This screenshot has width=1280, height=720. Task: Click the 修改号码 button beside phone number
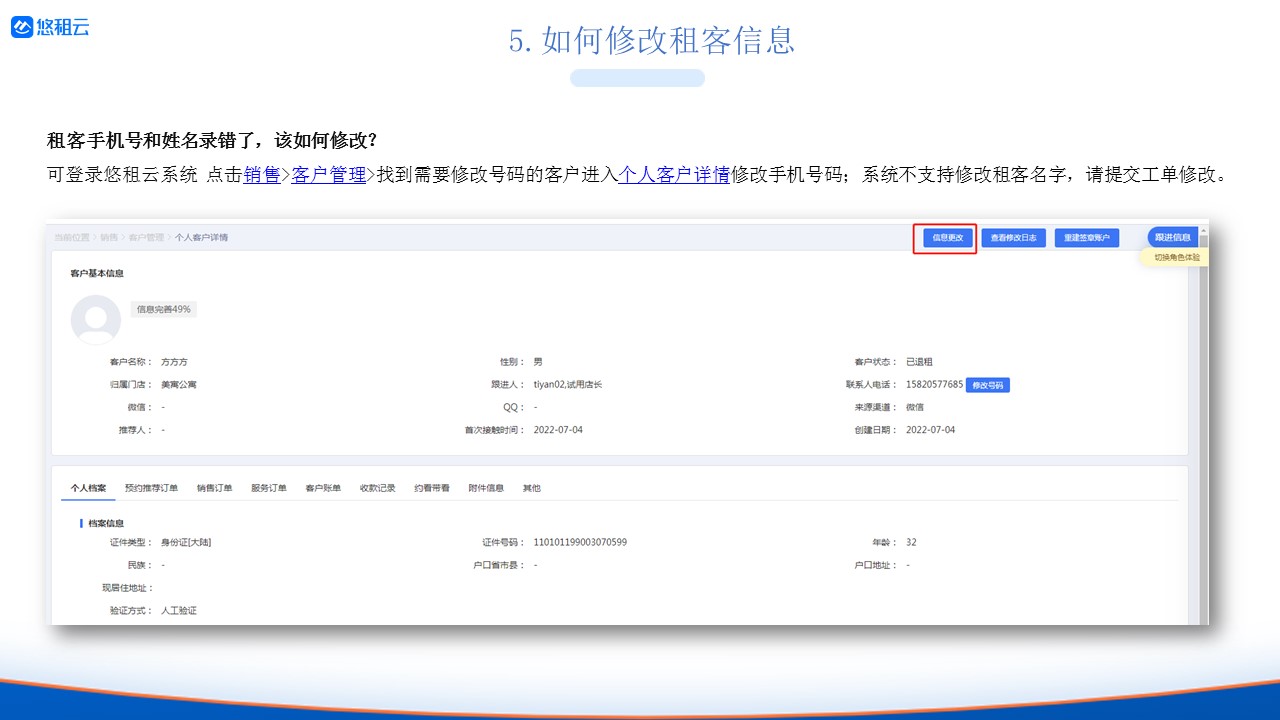[987, 385]
